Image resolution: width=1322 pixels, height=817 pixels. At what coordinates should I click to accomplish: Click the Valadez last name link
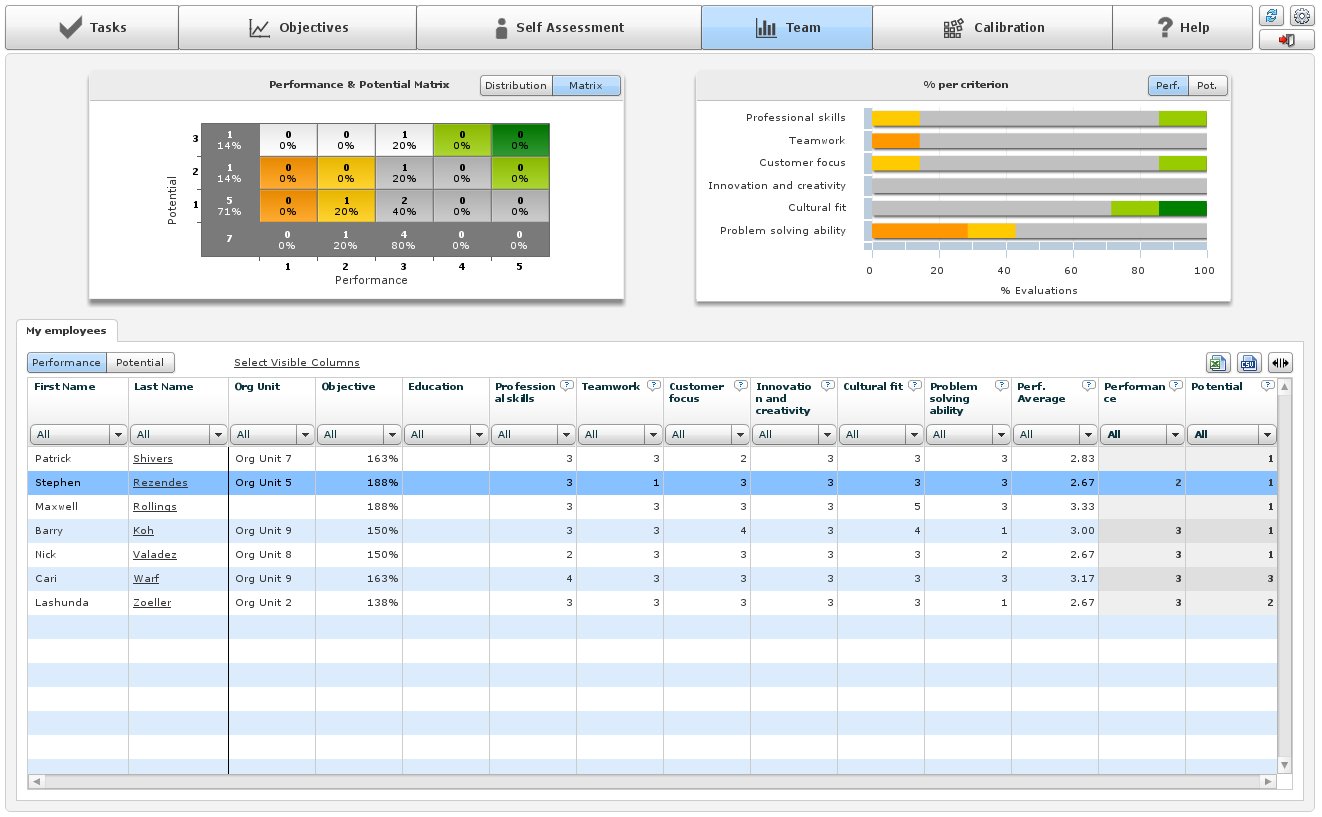(155, 555)
